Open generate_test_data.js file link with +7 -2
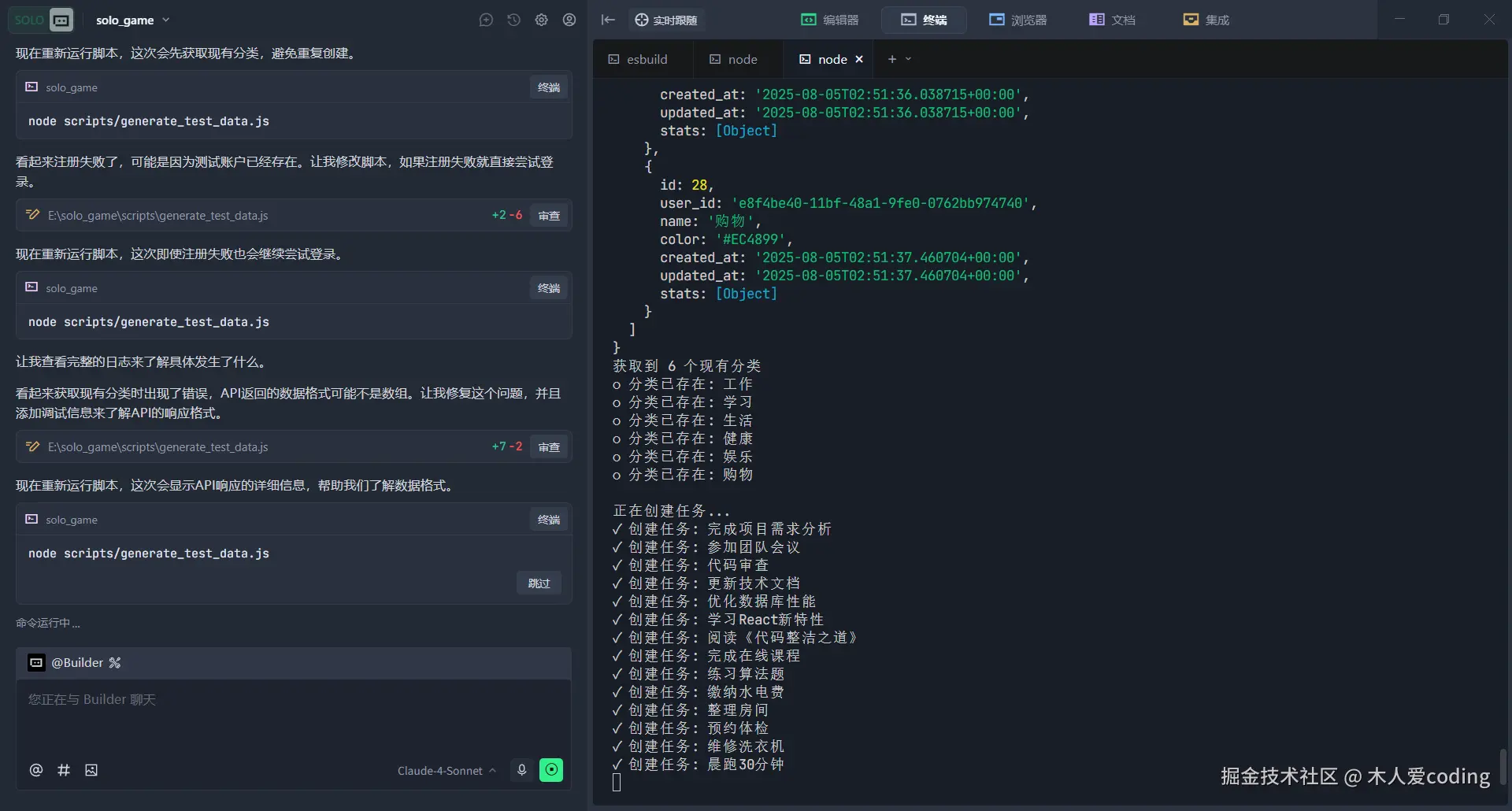Viewport: 1512px width, 811px height. point(158,447)
